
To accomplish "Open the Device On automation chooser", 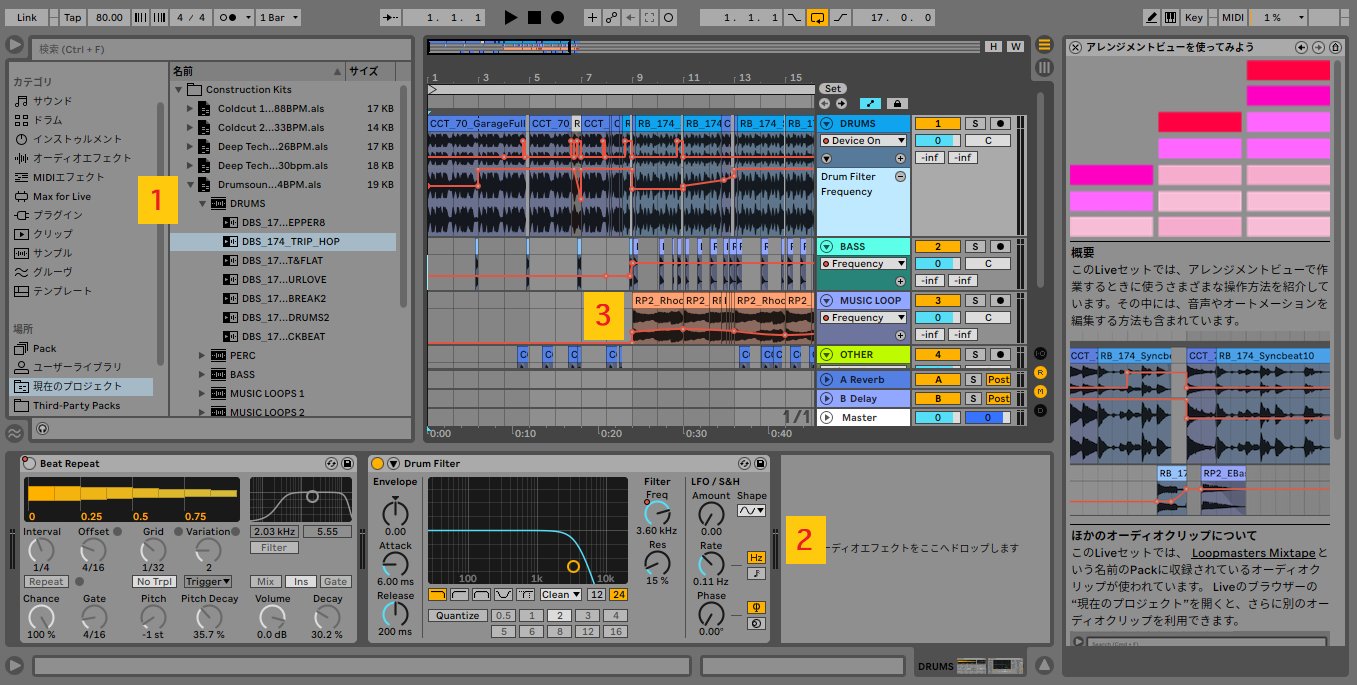I will (x=863, y=141).
